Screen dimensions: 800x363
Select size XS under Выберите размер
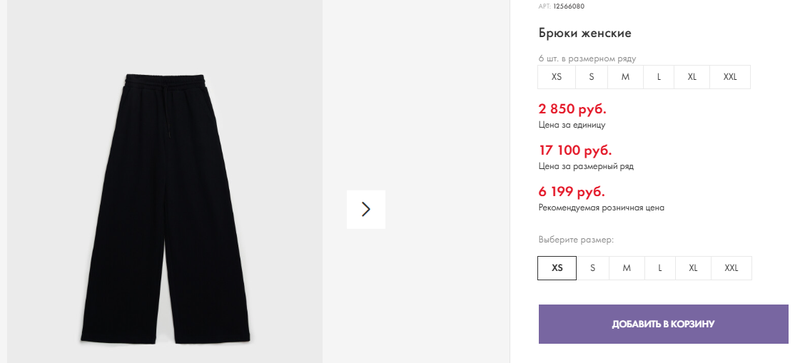pos(557,268)
